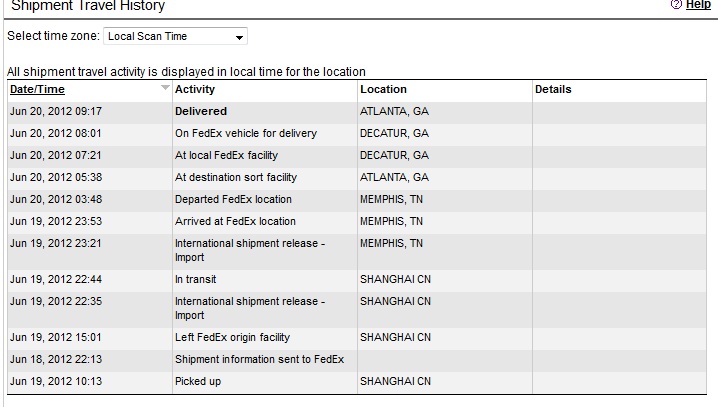The image size is (718, 407).
Task: Click the Details column header
Action: 553,89
